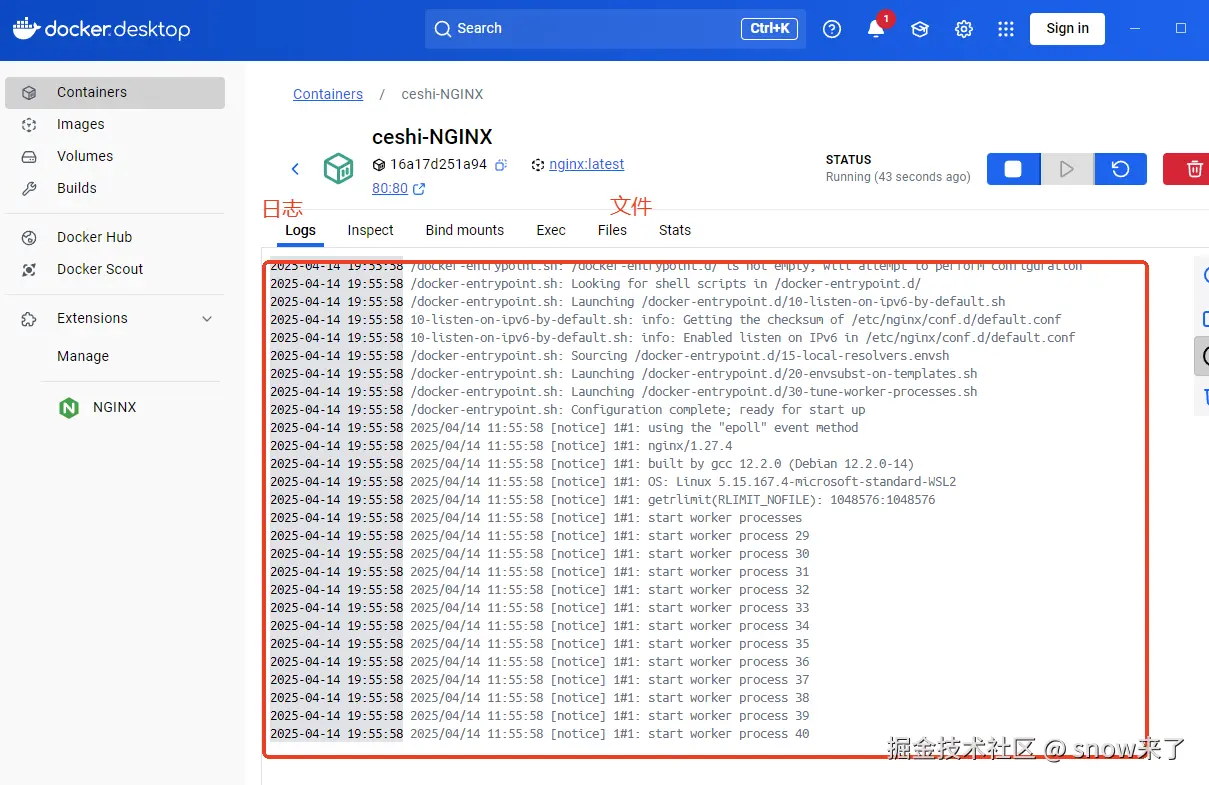Click the NGINX extension logo
1209x785 pixels.
pyautogui.click(x=69, y=407)
